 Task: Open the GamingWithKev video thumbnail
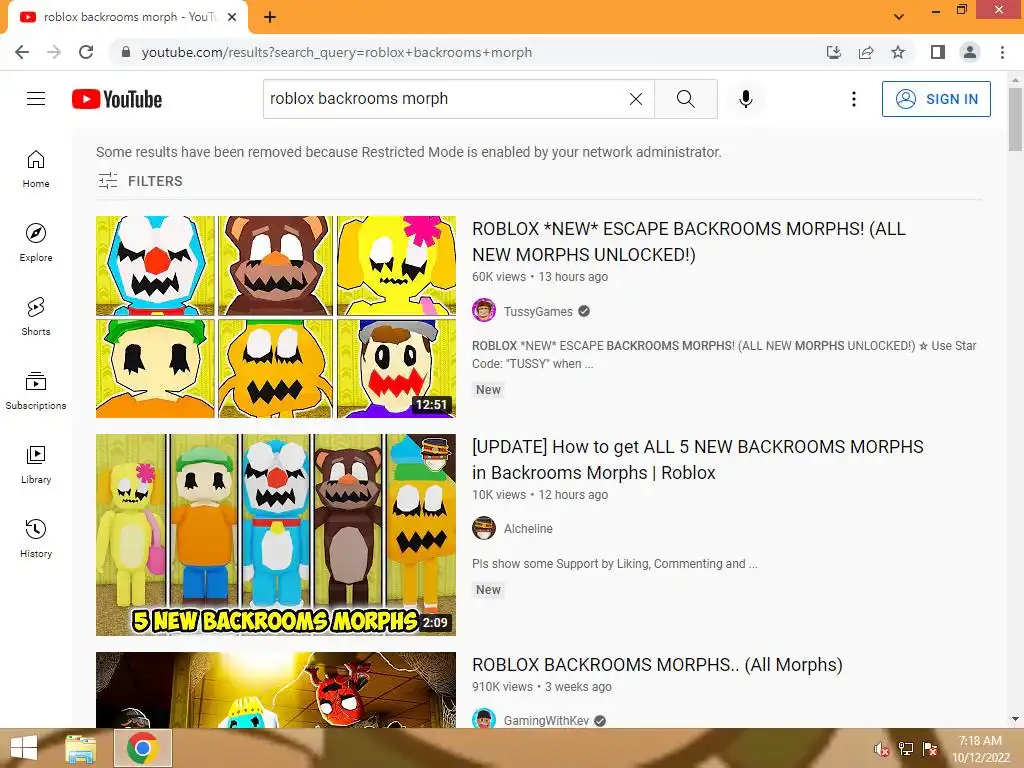pos(276,690)
